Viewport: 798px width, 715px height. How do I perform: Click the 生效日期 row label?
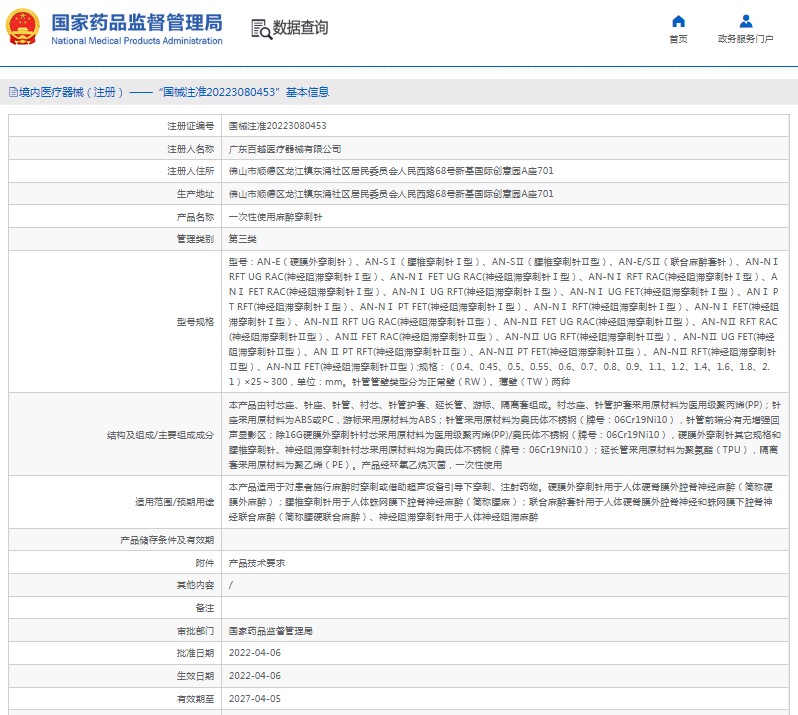click(x=195, y=676)
